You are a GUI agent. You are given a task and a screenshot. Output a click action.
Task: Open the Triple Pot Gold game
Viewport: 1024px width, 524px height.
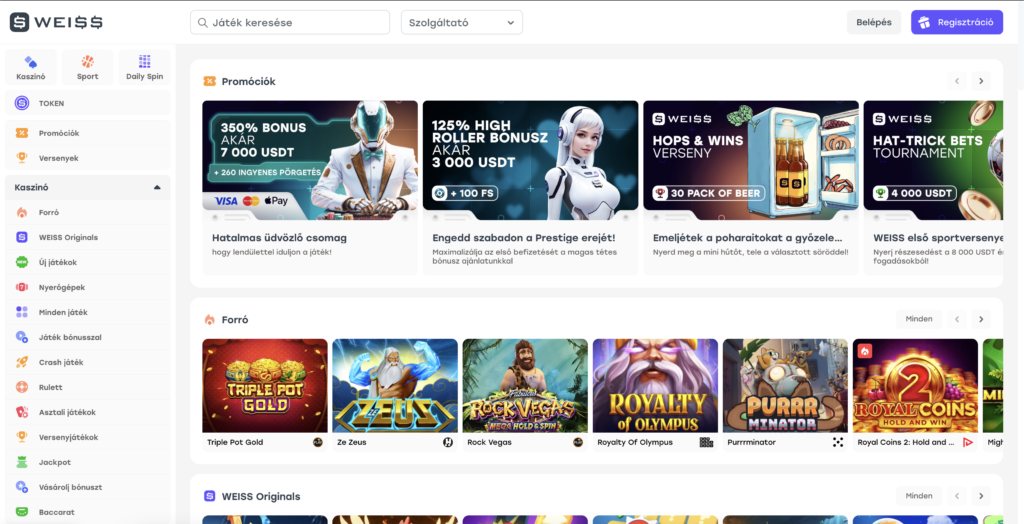[x=265, y=385]
